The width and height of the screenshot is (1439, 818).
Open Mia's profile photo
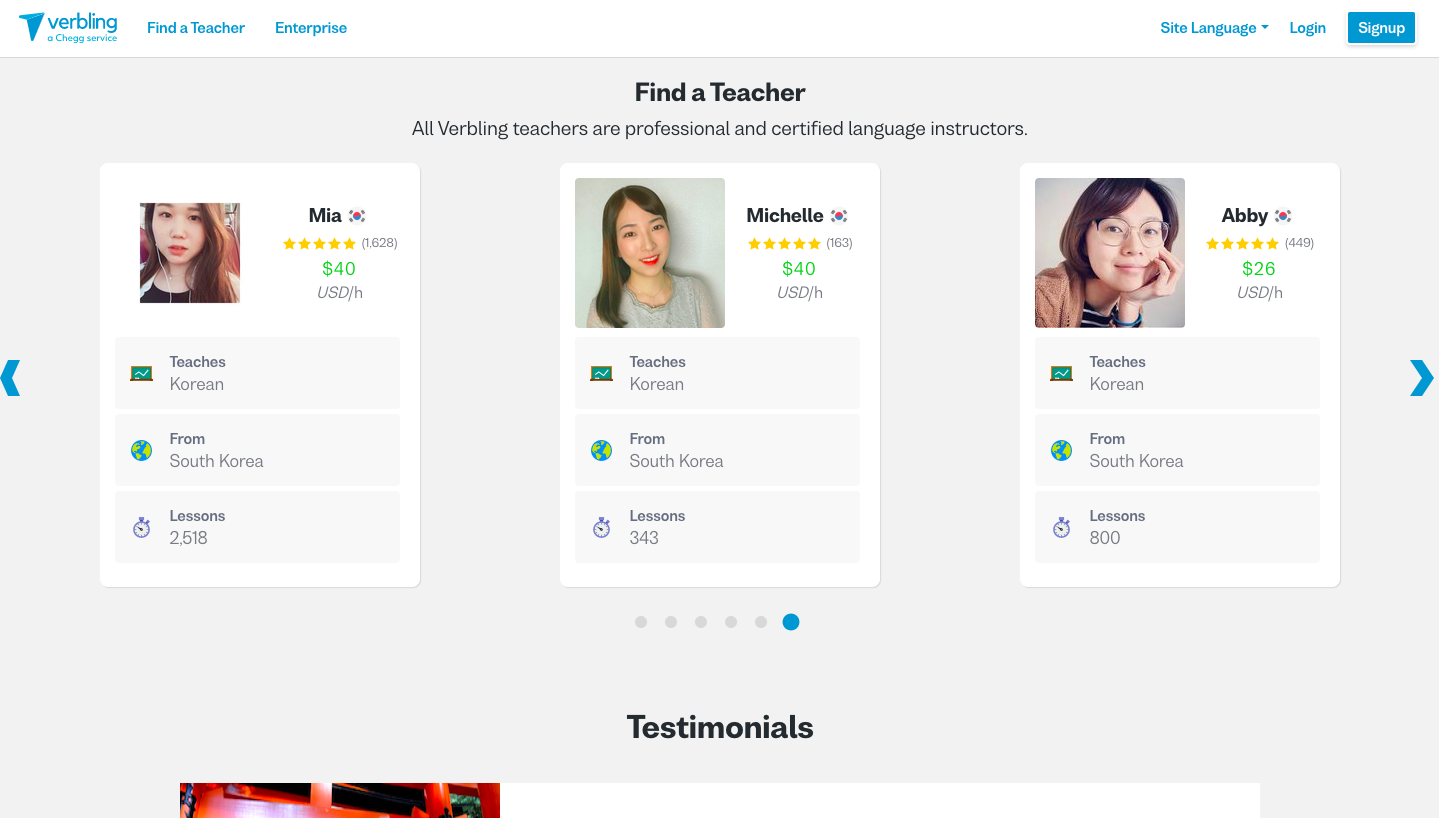pos(190,253)
